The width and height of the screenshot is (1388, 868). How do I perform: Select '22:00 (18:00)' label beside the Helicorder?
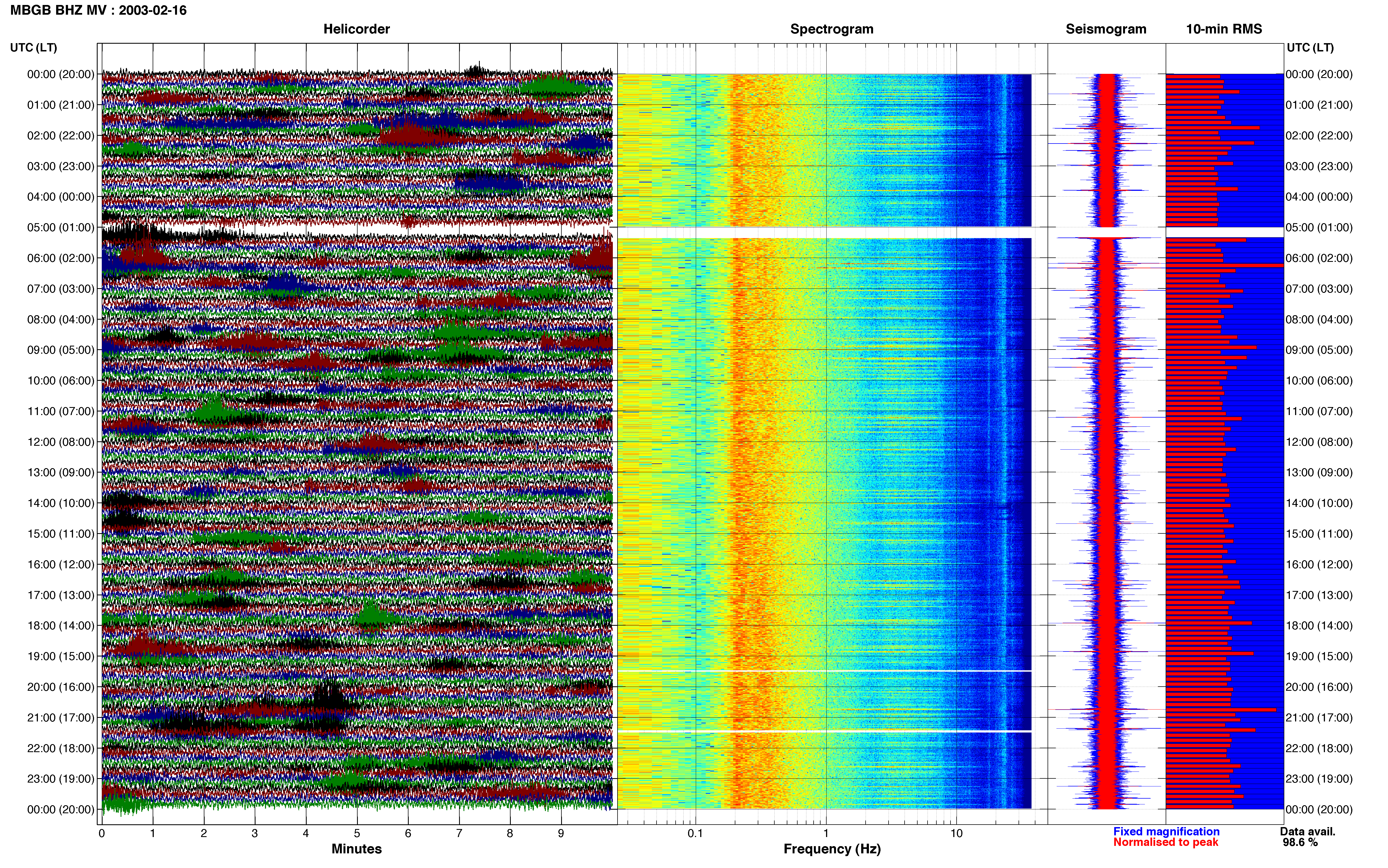coord(61,748)
